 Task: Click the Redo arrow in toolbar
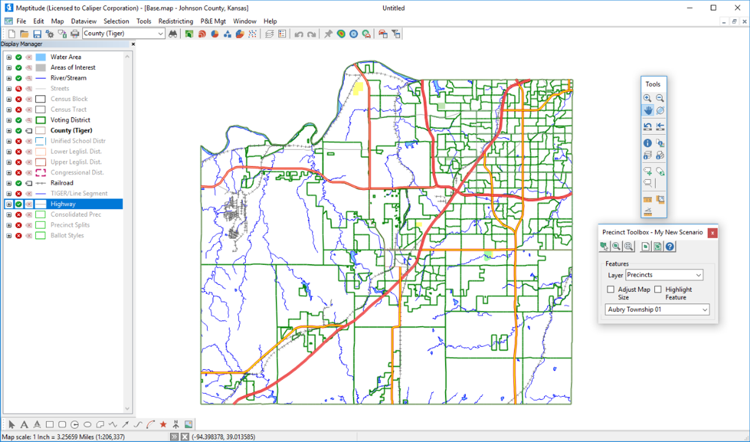[x=311, y=34]
